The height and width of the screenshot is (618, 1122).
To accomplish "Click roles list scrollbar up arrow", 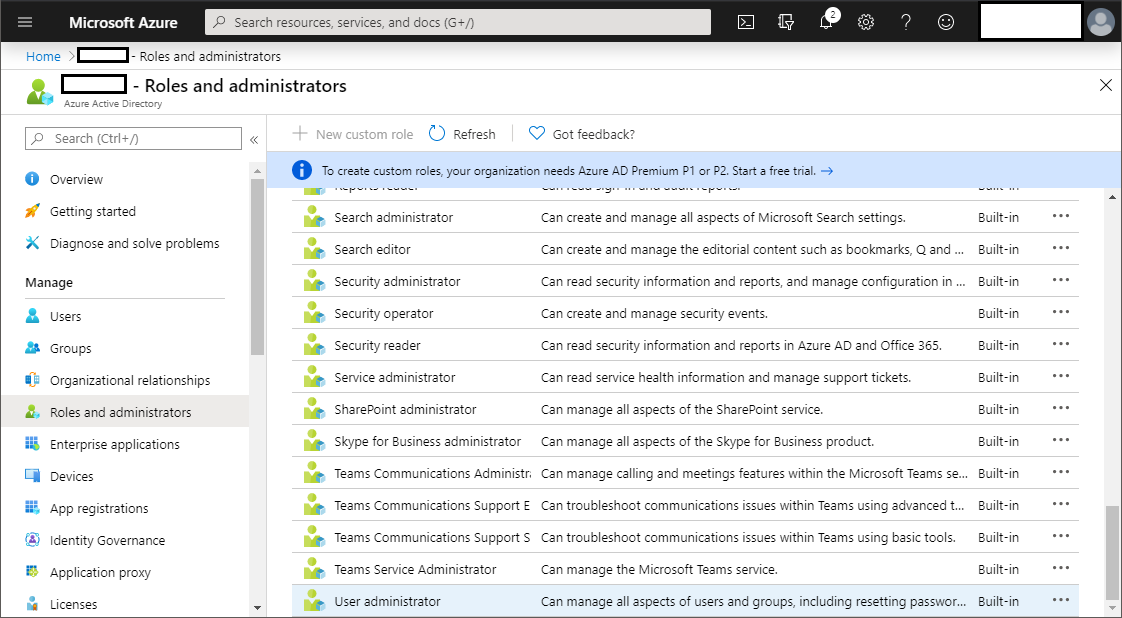I will (1111, 197).
